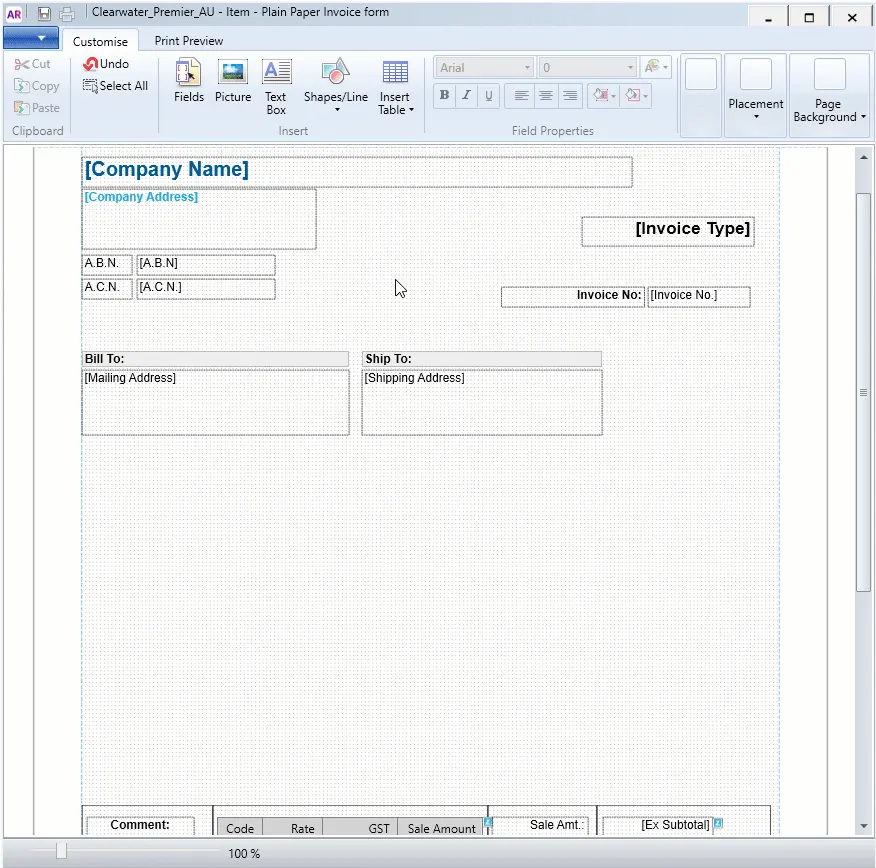Select the [Company Name] field

(x=357, y=171)
